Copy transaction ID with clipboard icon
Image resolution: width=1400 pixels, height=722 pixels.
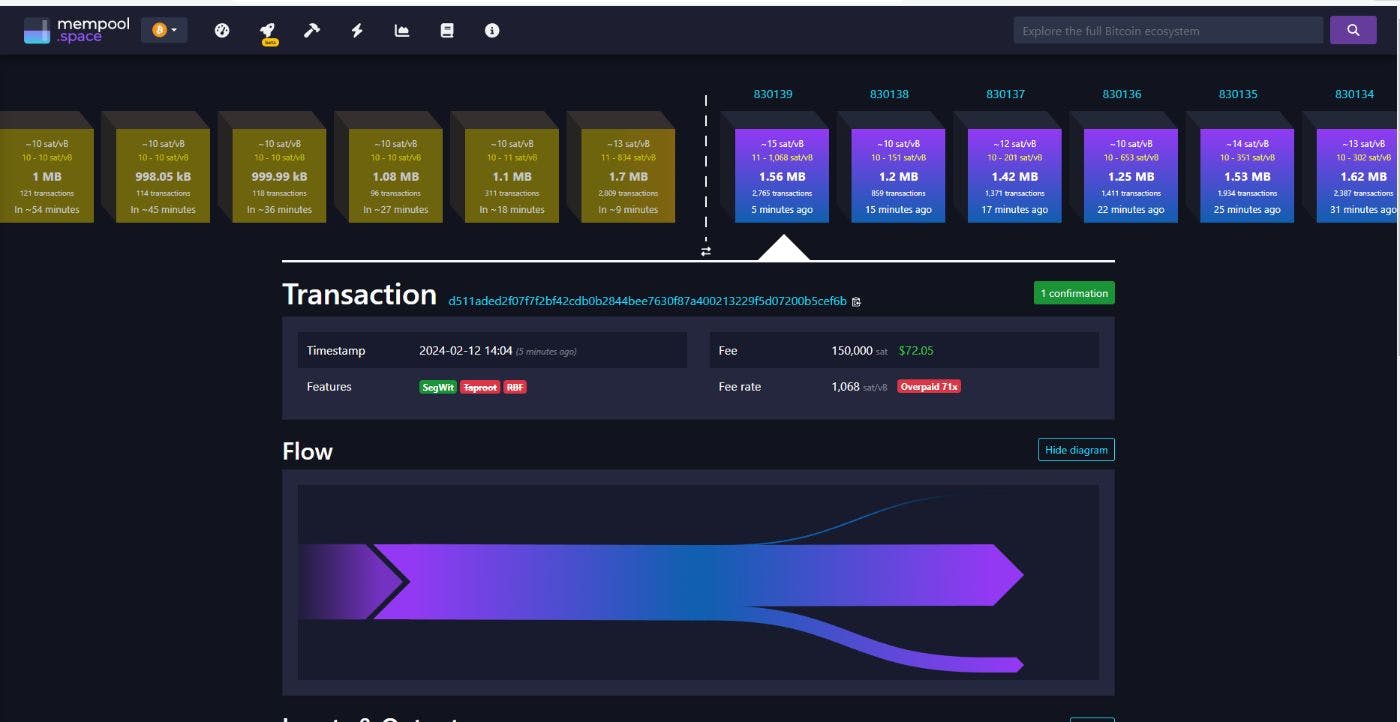click(x=856, y=301)
